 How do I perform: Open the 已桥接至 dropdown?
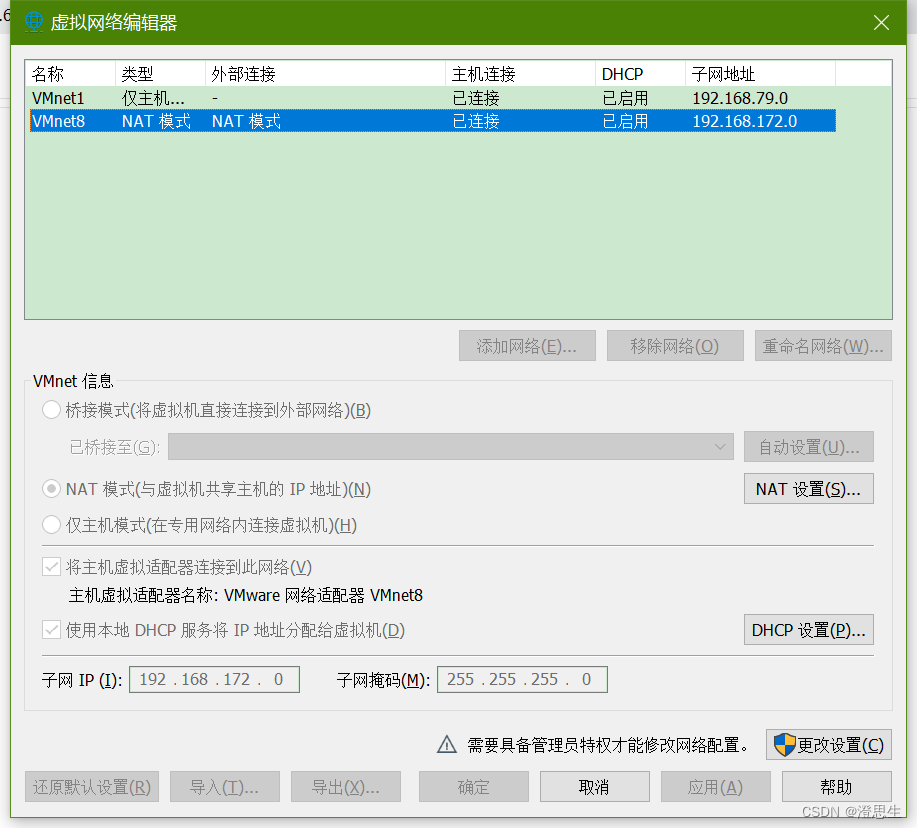tap(450, 447)
